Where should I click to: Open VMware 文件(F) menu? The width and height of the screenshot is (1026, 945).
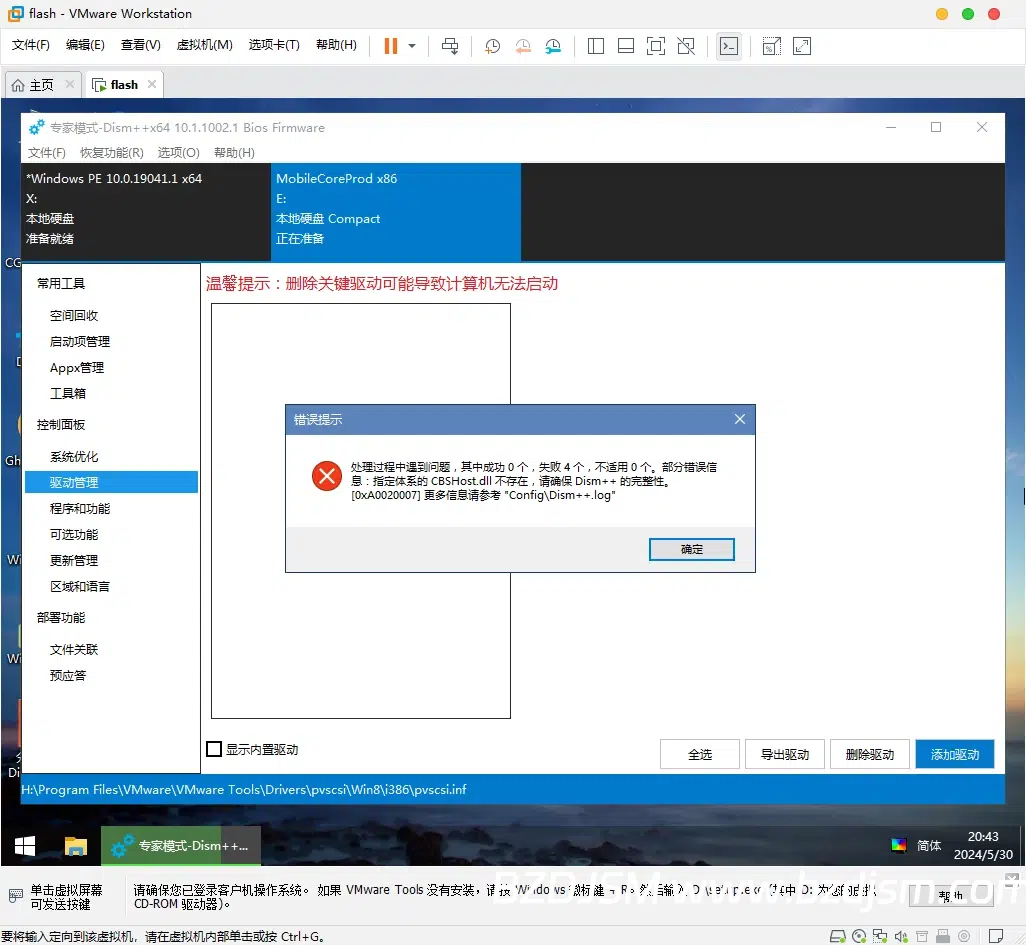tap(31, 45)
